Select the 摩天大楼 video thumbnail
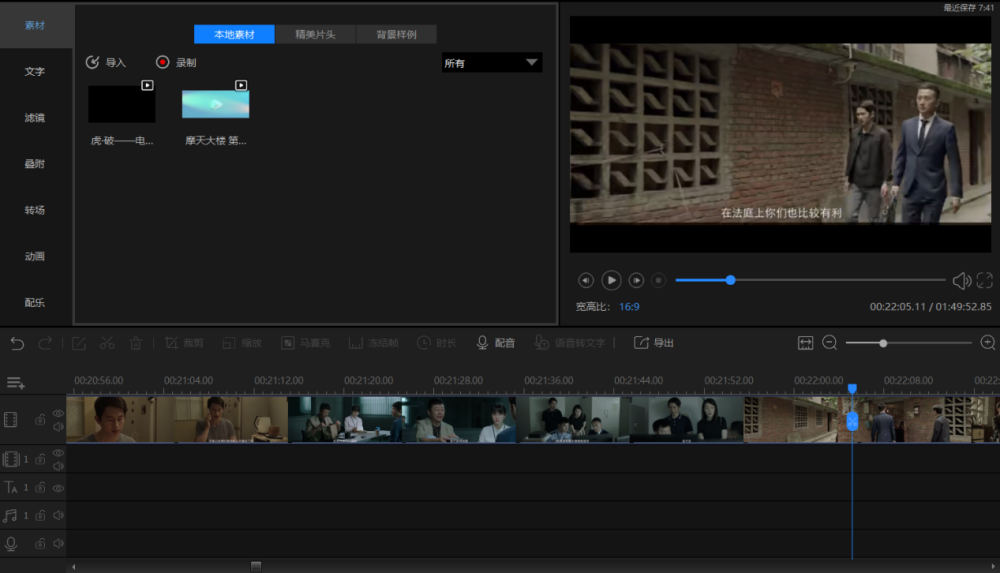The width and height of the screenshot is (1000, 573). [x=216, y=103]
